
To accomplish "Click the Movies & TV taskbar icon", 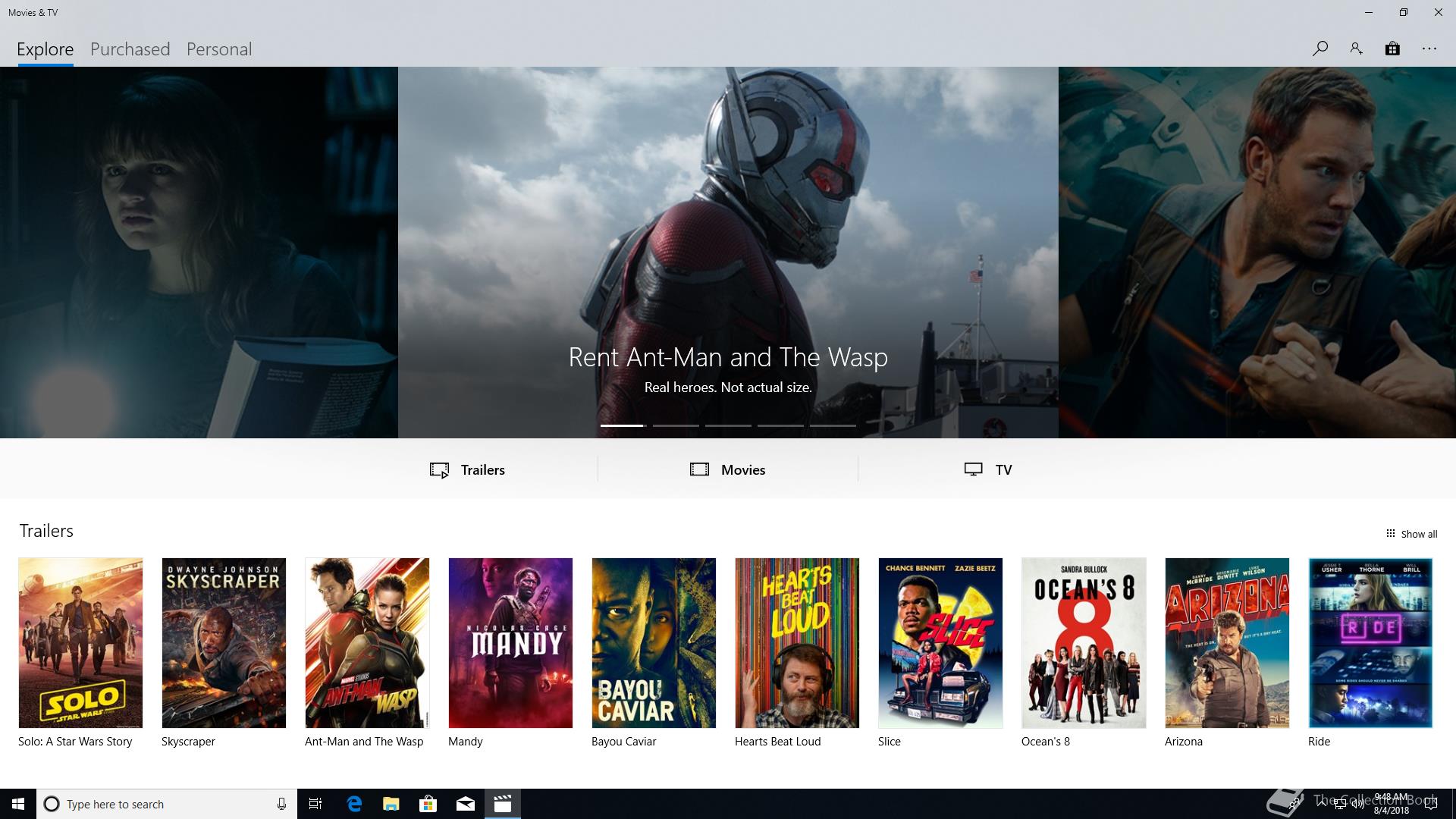I will pos(503,804).
